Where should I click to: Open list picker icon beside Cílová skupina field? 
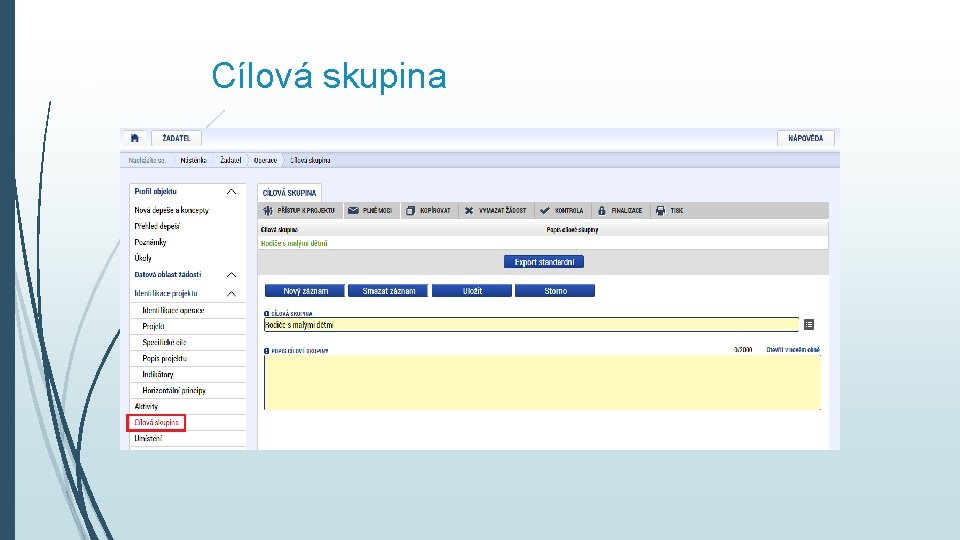tap(809, 324)
